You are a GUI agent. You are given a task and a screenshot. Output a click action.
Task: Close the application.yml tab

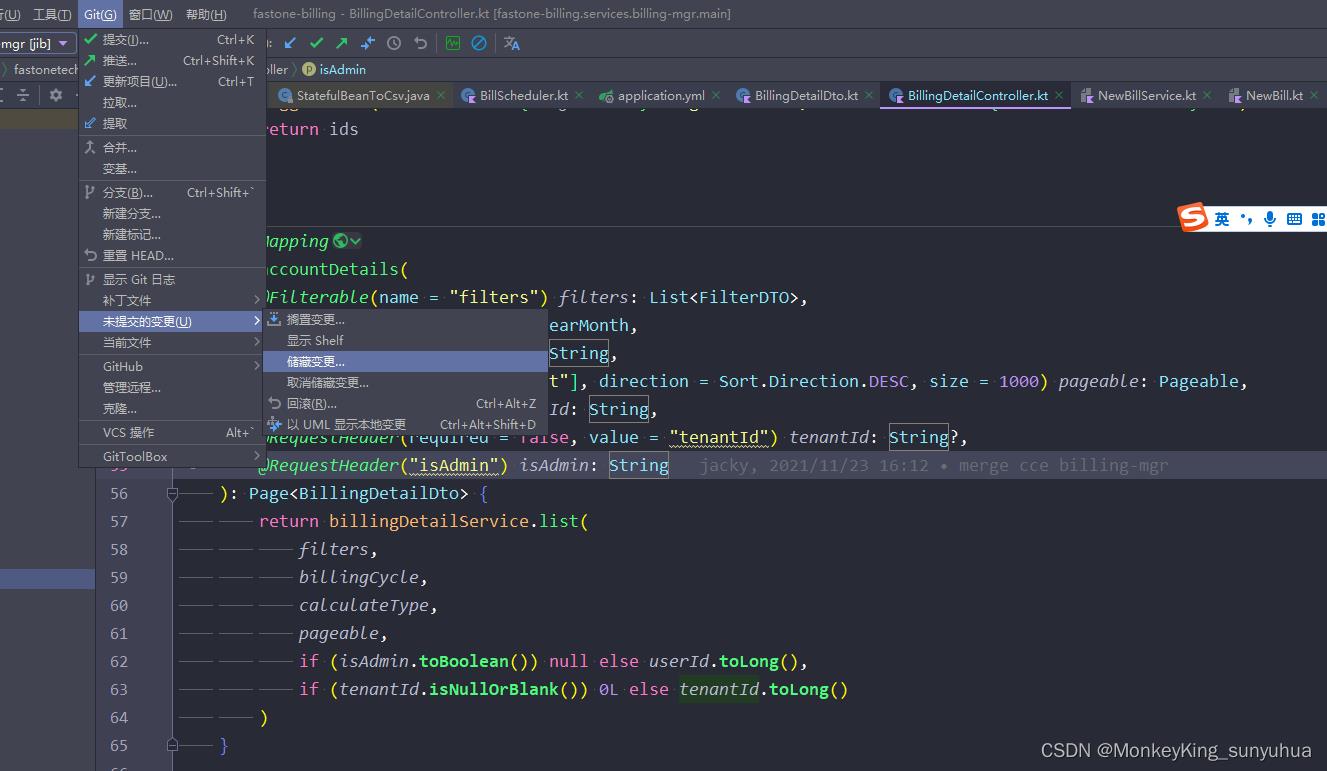(716, 95)
